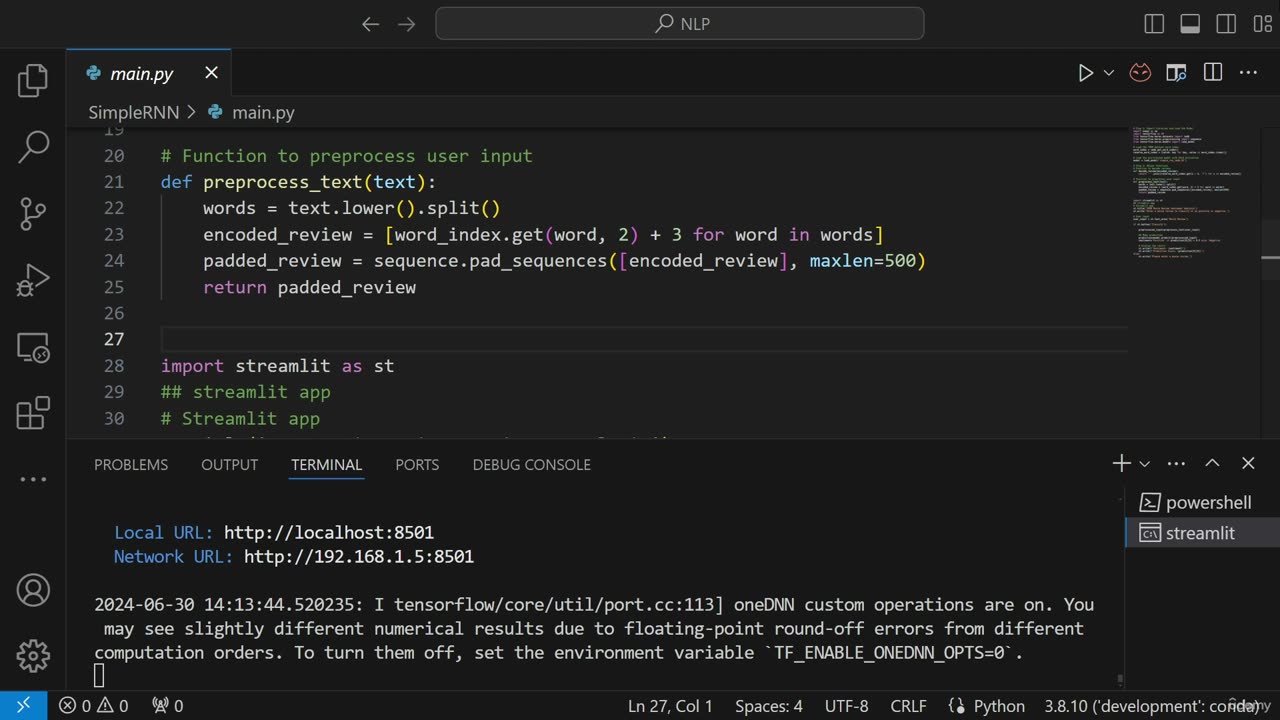
Task: Click the '## streamlit app' comment line
Action: coord(245,392)
